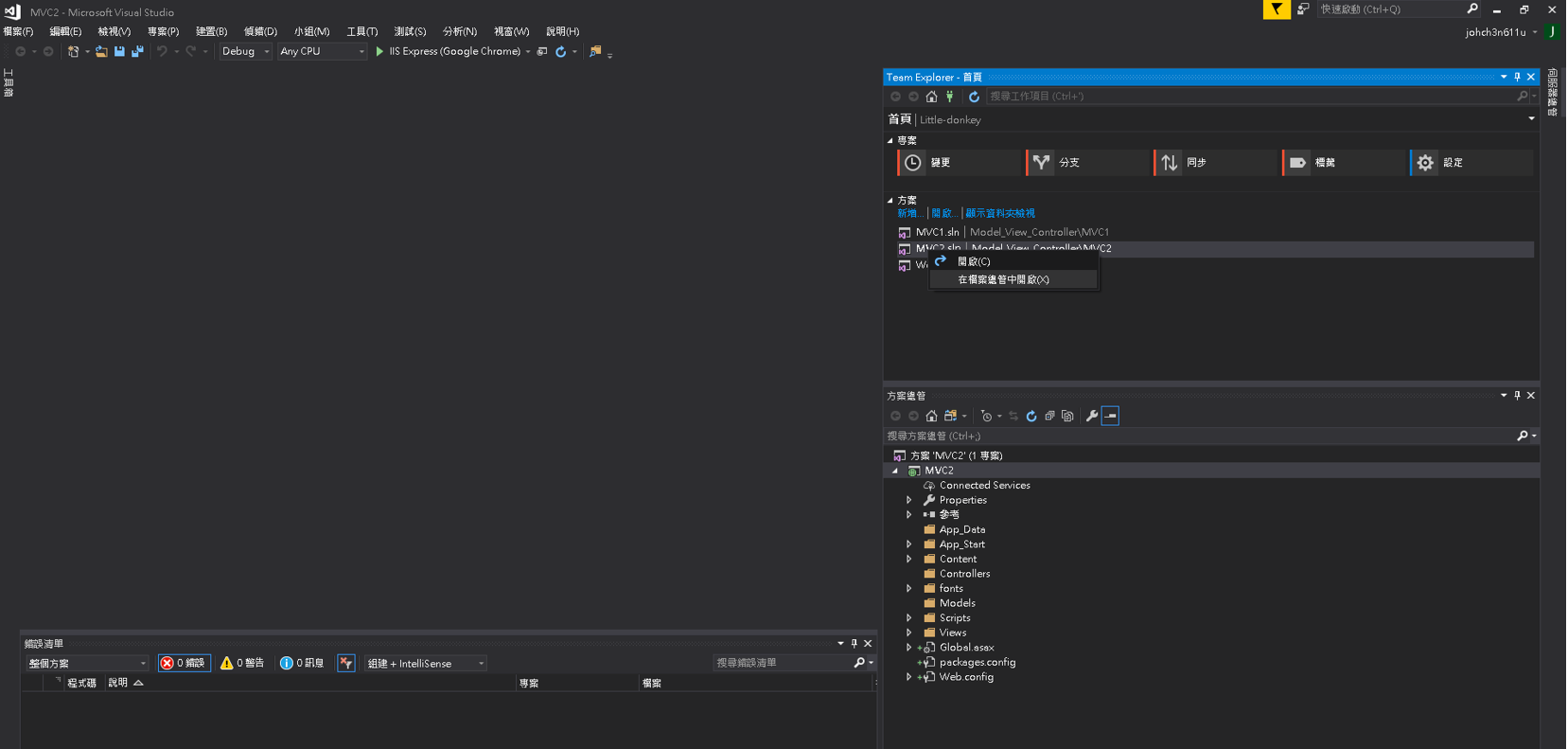Click the 新增... link under 方案
1568x749 pixels.
[909, 213]
